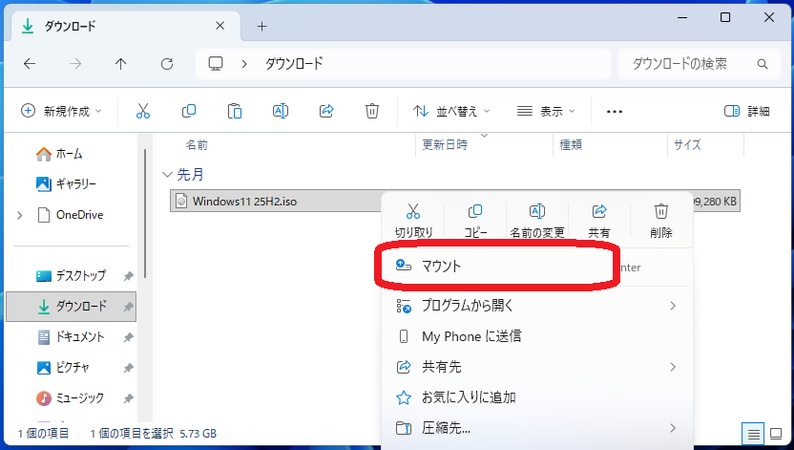Image resolution: width=794 pixels, height=450 pixels.
Task: Add a new tab with plus button
Action: 262,26
